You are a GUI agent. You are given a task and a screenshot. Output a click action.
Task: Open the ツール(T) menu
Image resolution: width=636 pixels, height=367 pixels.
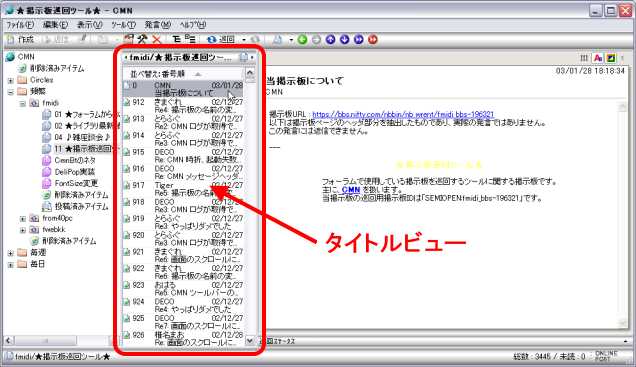[x=123, y=25]
